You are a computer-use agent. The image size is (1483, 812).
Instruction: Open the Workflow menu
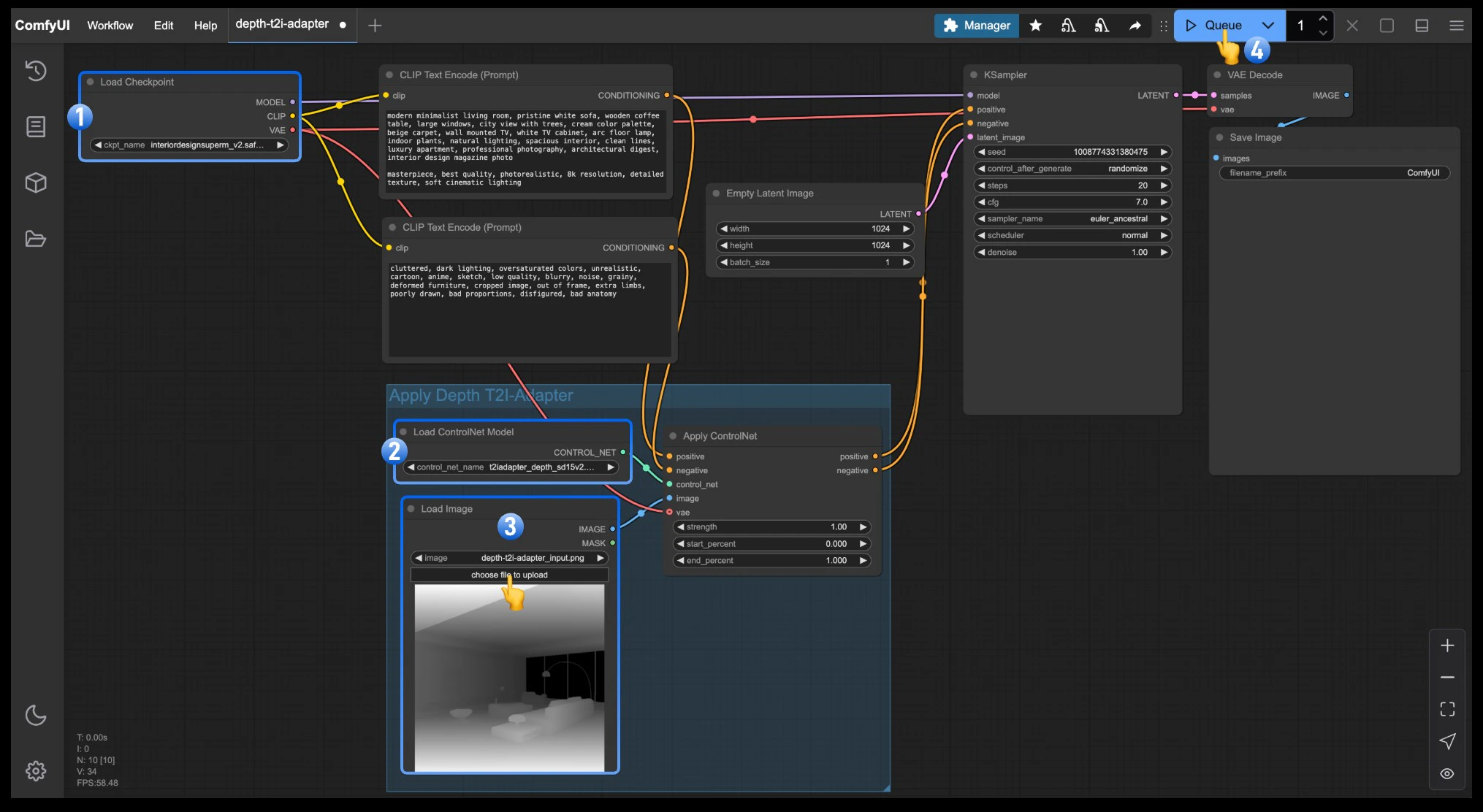pos(110,25)
